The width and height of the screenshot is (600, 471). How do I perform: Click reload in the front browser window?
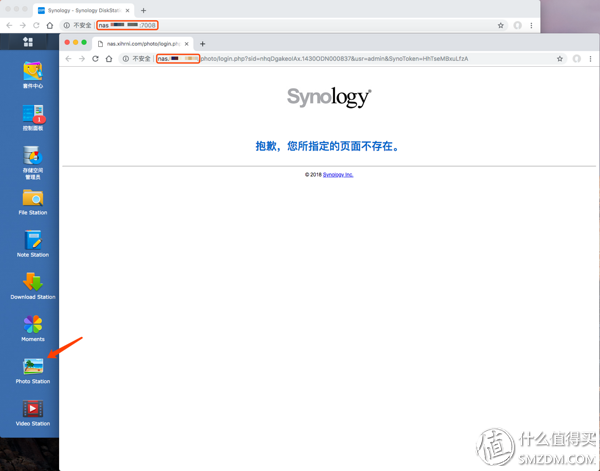[x=95, y=59]
